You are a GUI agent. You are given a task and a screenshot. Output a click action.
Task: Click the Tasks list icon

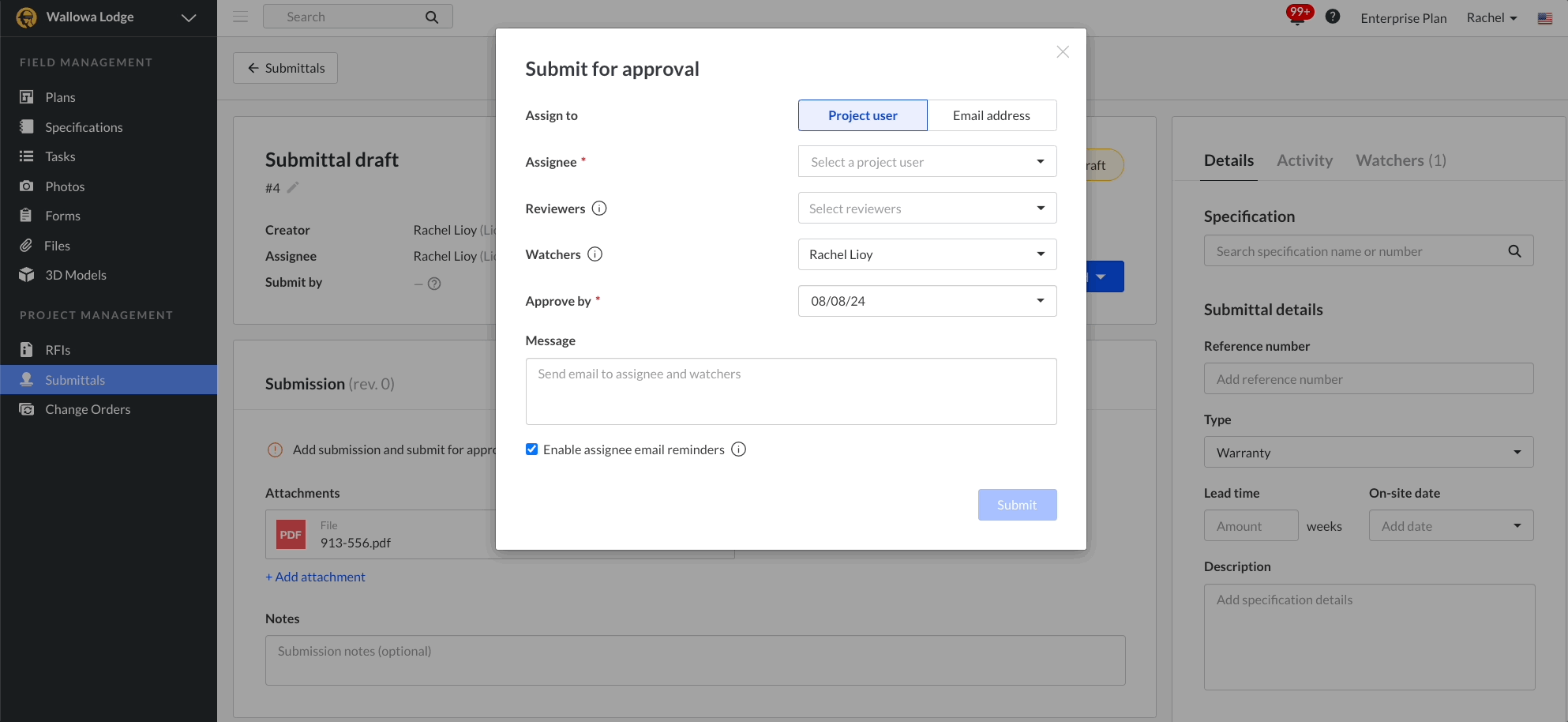click(x=27, y=156)
